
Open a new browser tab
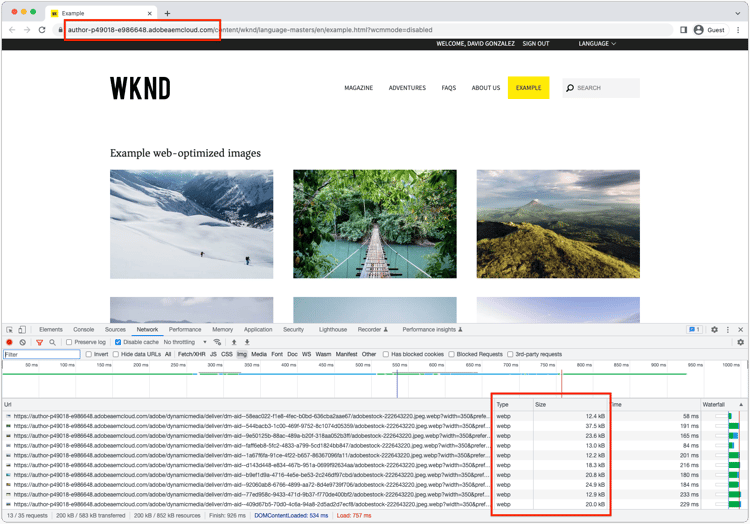pyautogui.click(x=167, y=13)
